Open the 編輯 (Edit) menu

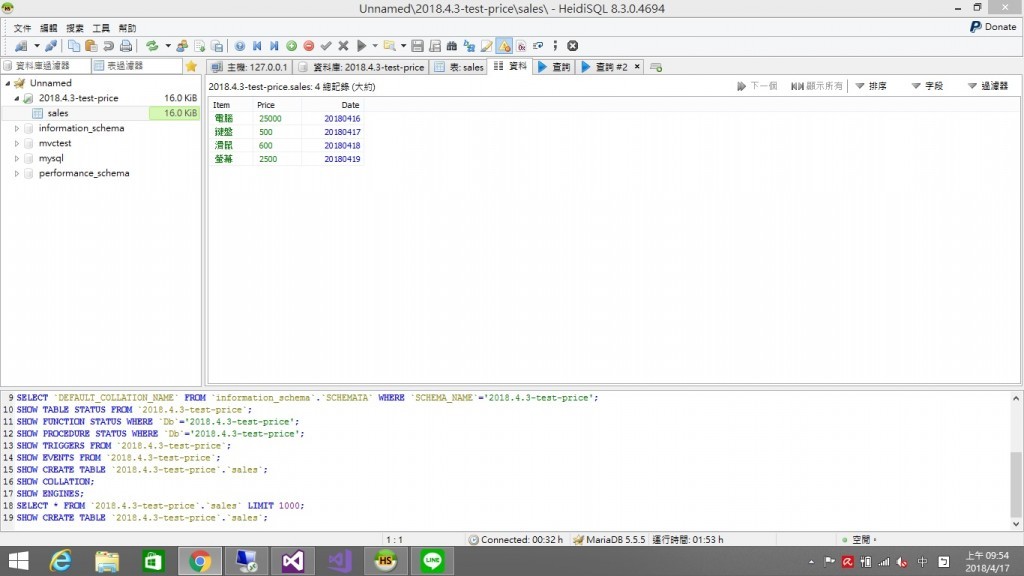click(48, 28)
